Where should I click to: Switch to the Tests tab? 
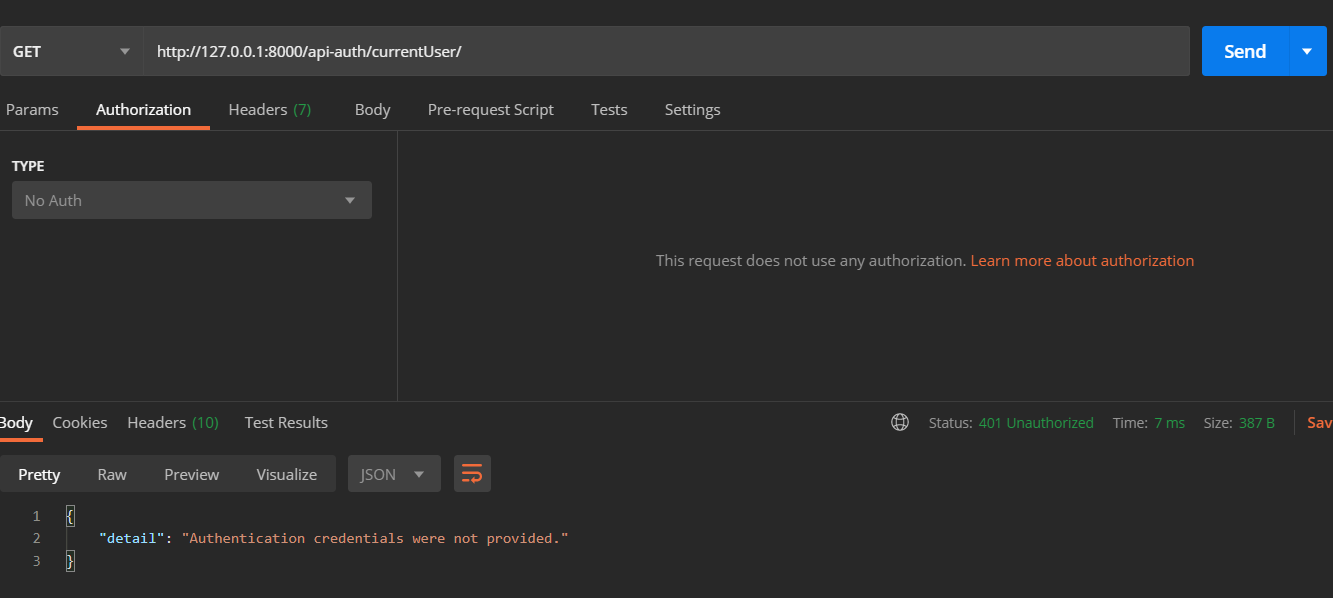(x=609, y=110)
